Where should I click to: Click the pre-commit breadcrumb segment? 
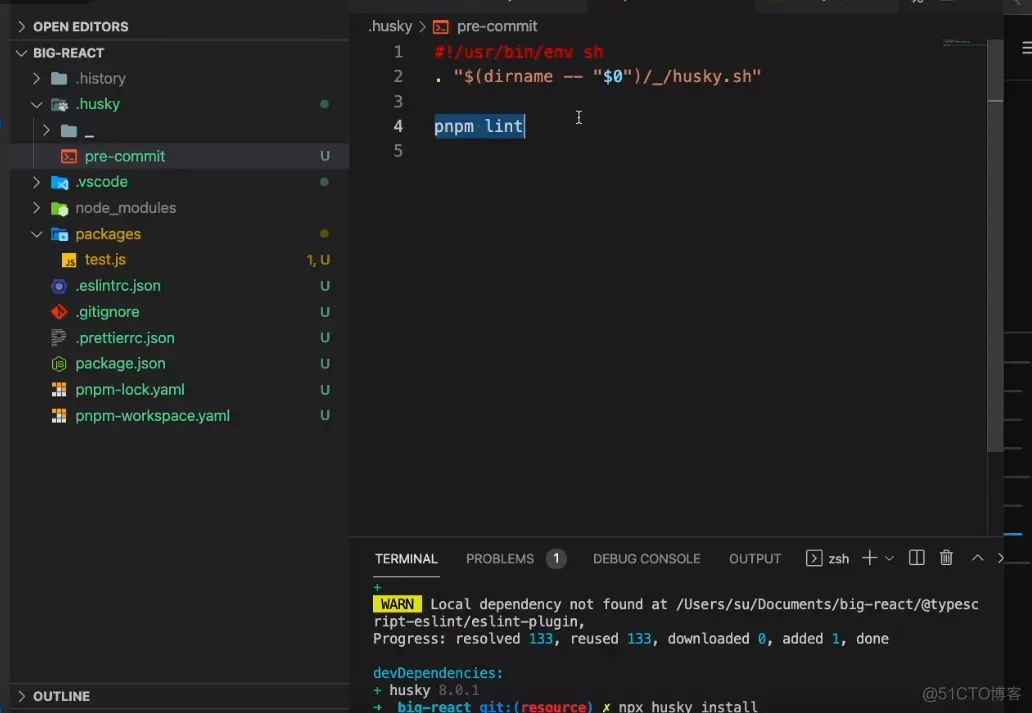(x=497, y=27)
